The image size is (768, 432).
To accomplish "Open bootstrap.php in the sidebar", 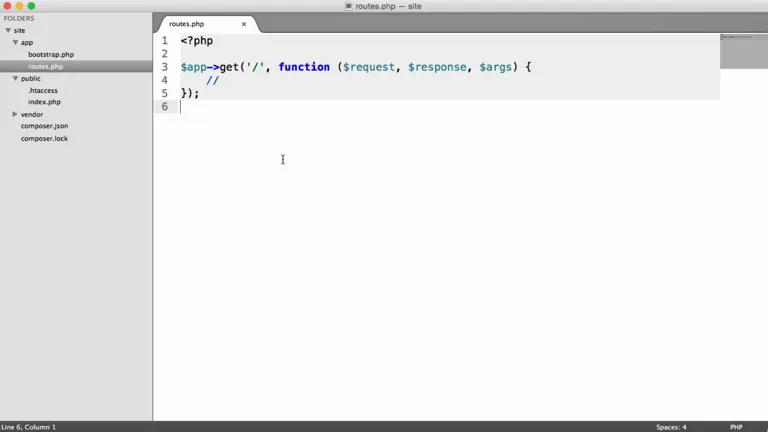I will click(51, 54).
